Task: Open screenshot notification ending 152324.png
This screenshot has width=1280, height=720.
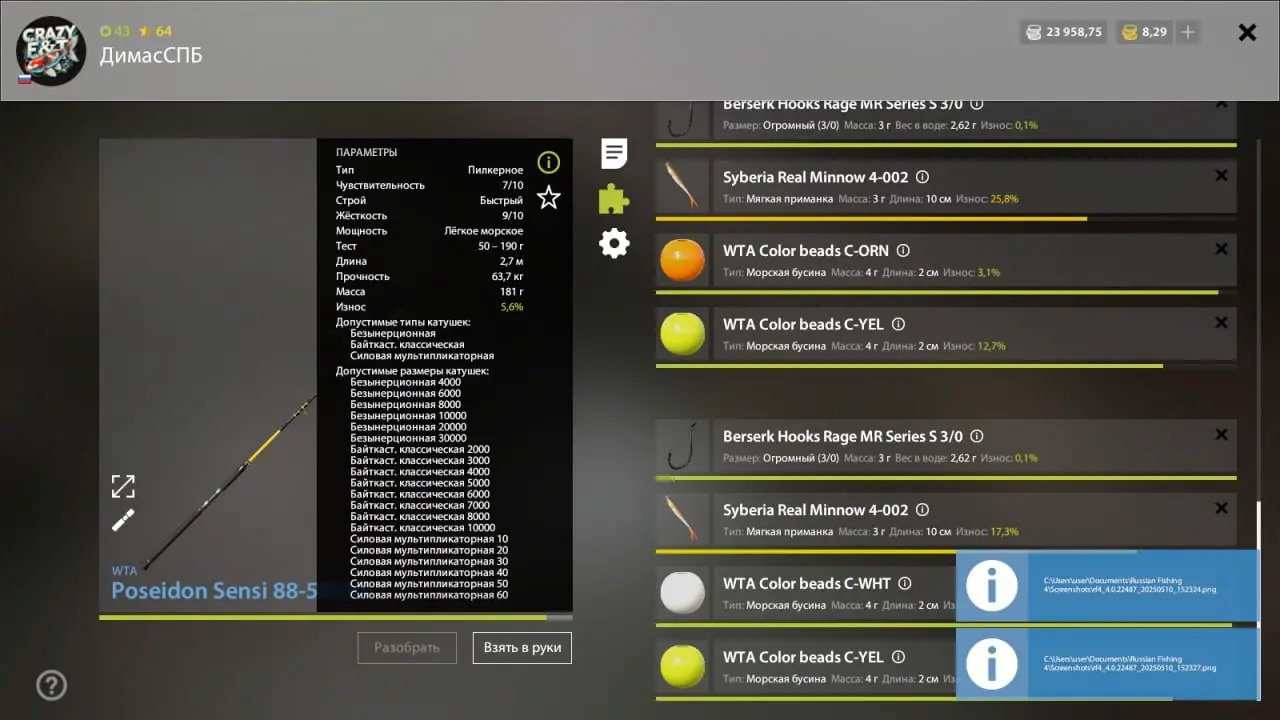Action: [x=1107, y=585]
